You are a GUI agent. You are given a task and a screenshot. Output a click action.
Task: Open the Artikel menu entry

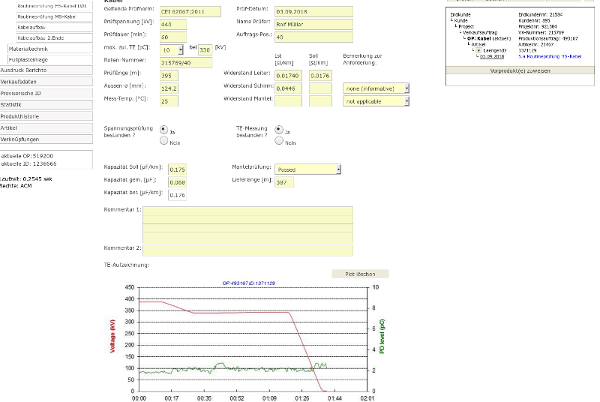pyautogui.click(x=46, y=128)
